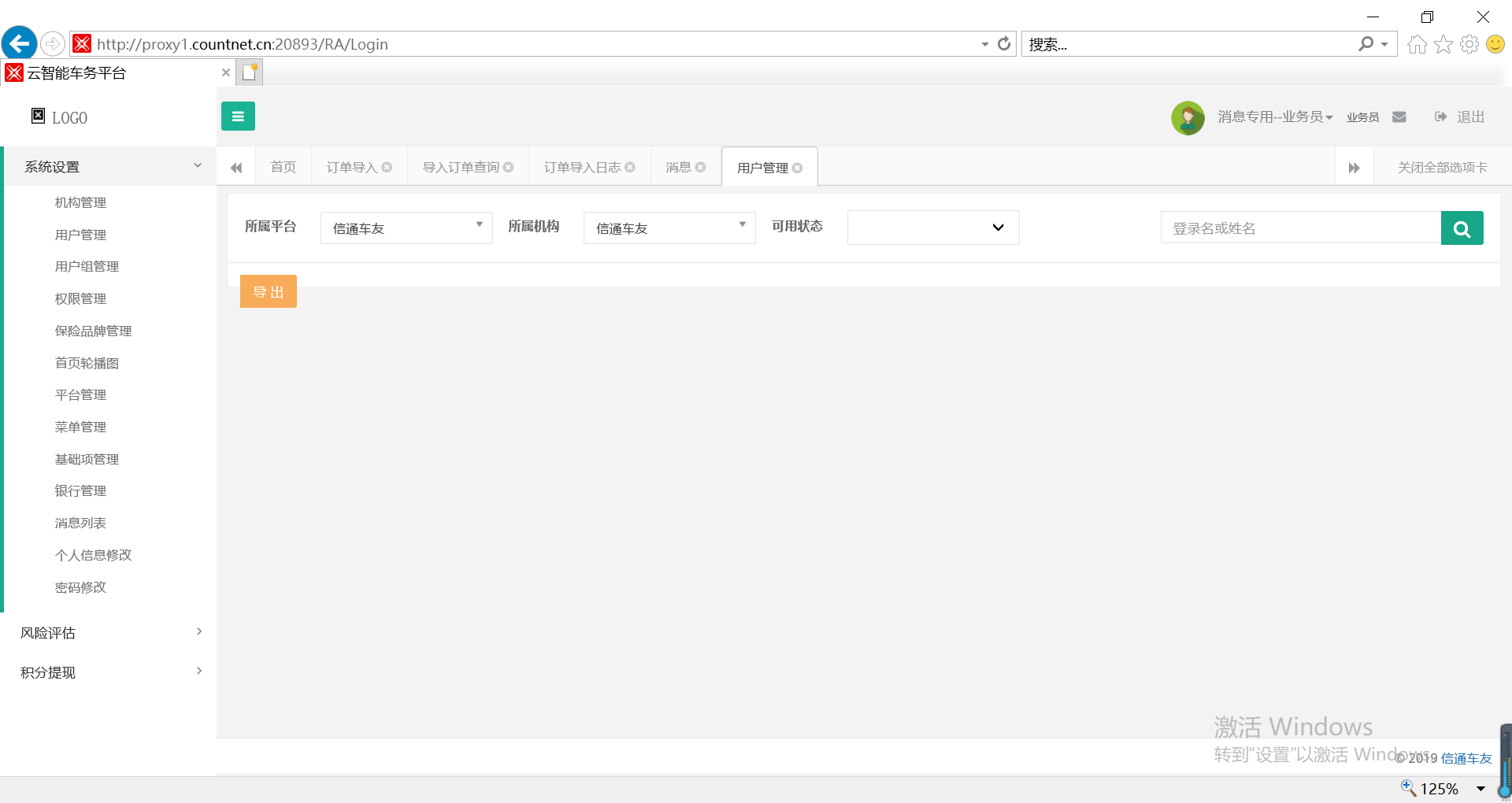Open 密码修改 in the sidebar
This screenshot has width=1512, height=803.
click(80, 587)
